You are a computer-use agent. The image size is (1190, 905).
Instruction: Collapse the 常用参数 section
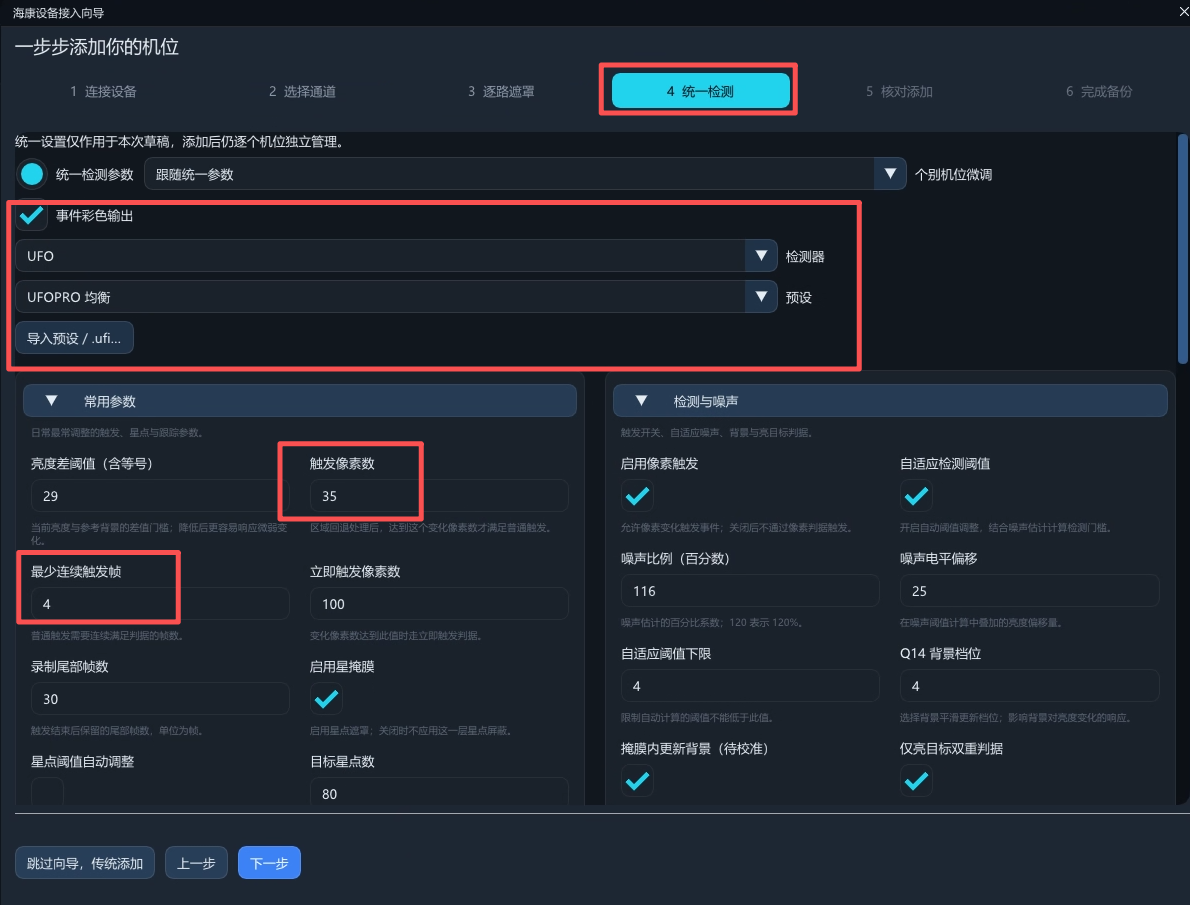click(x=300, y=401)
